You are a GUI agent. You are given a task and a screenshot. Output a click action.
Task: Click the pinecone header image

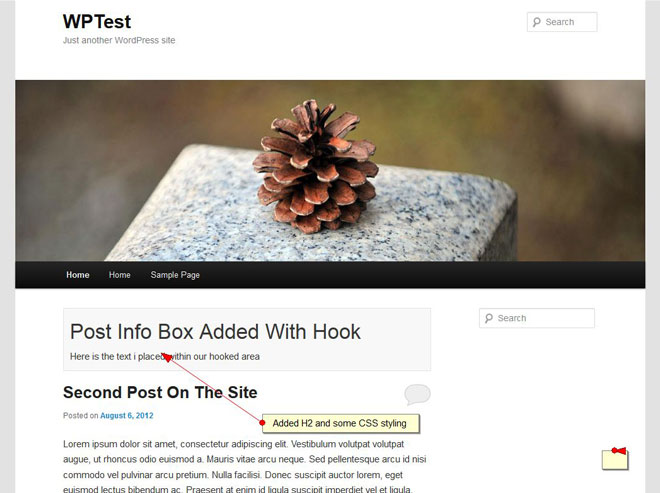point(330,171)
